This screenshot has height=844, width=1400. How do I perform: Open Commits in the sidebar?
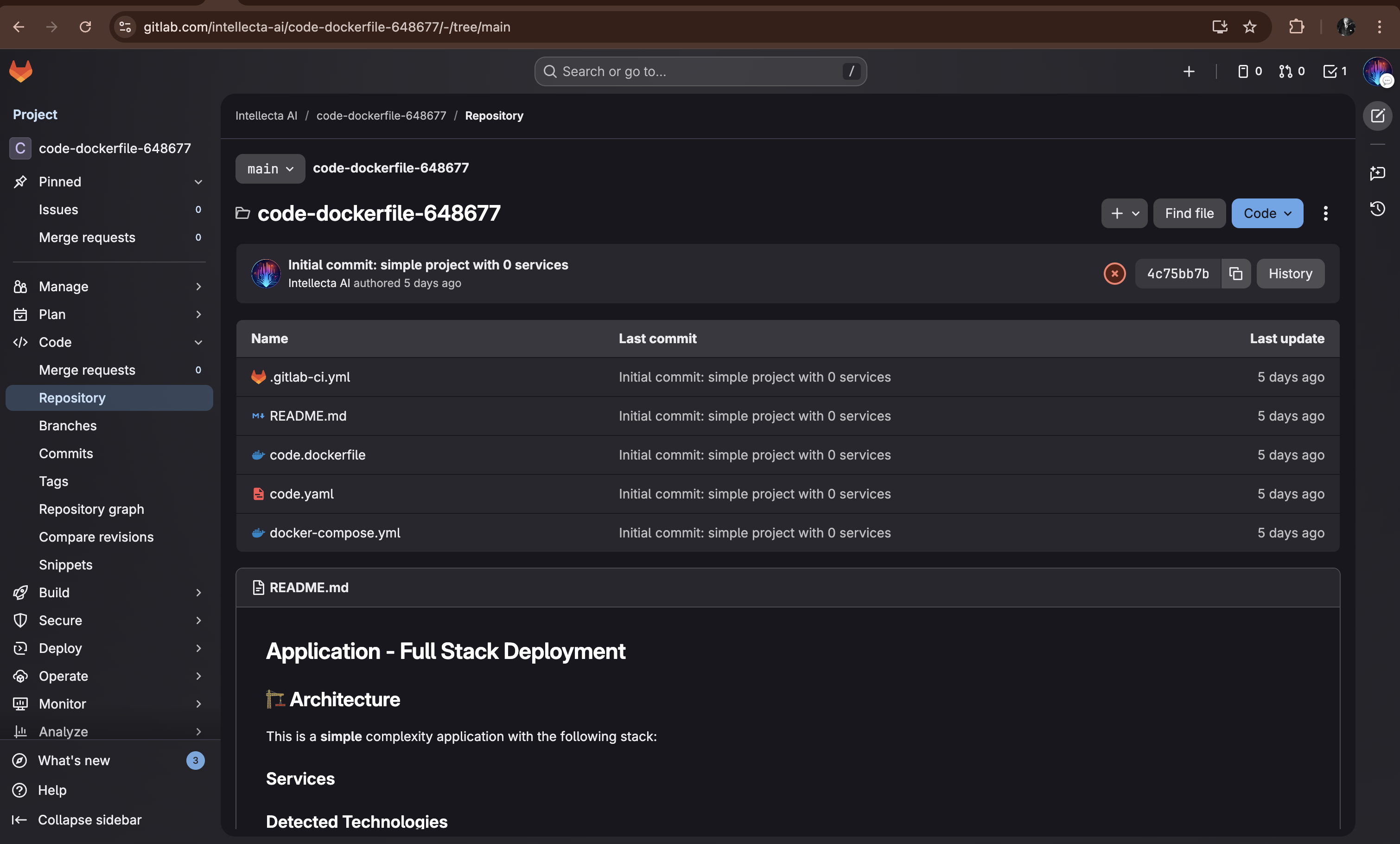click(x=109, y=454)
